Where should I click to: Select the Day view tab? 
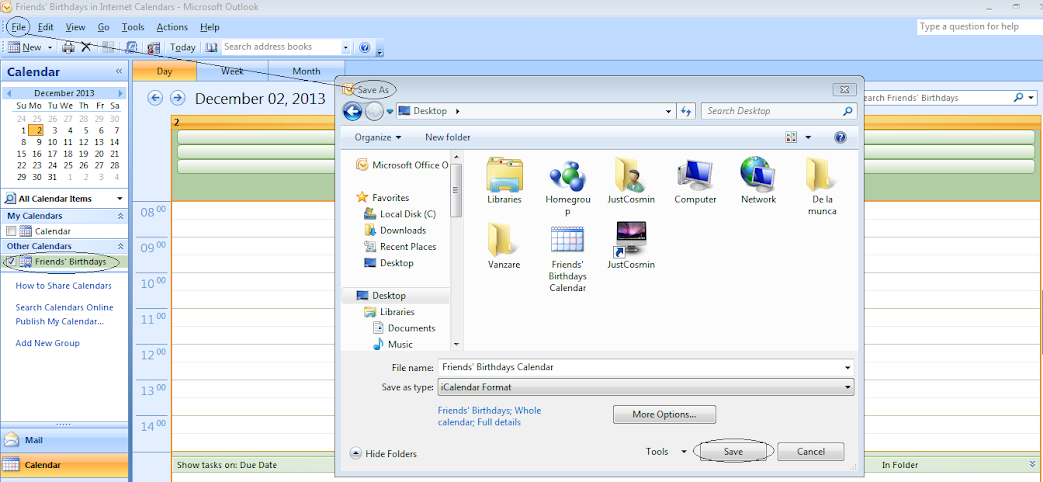tap(164, 71)
